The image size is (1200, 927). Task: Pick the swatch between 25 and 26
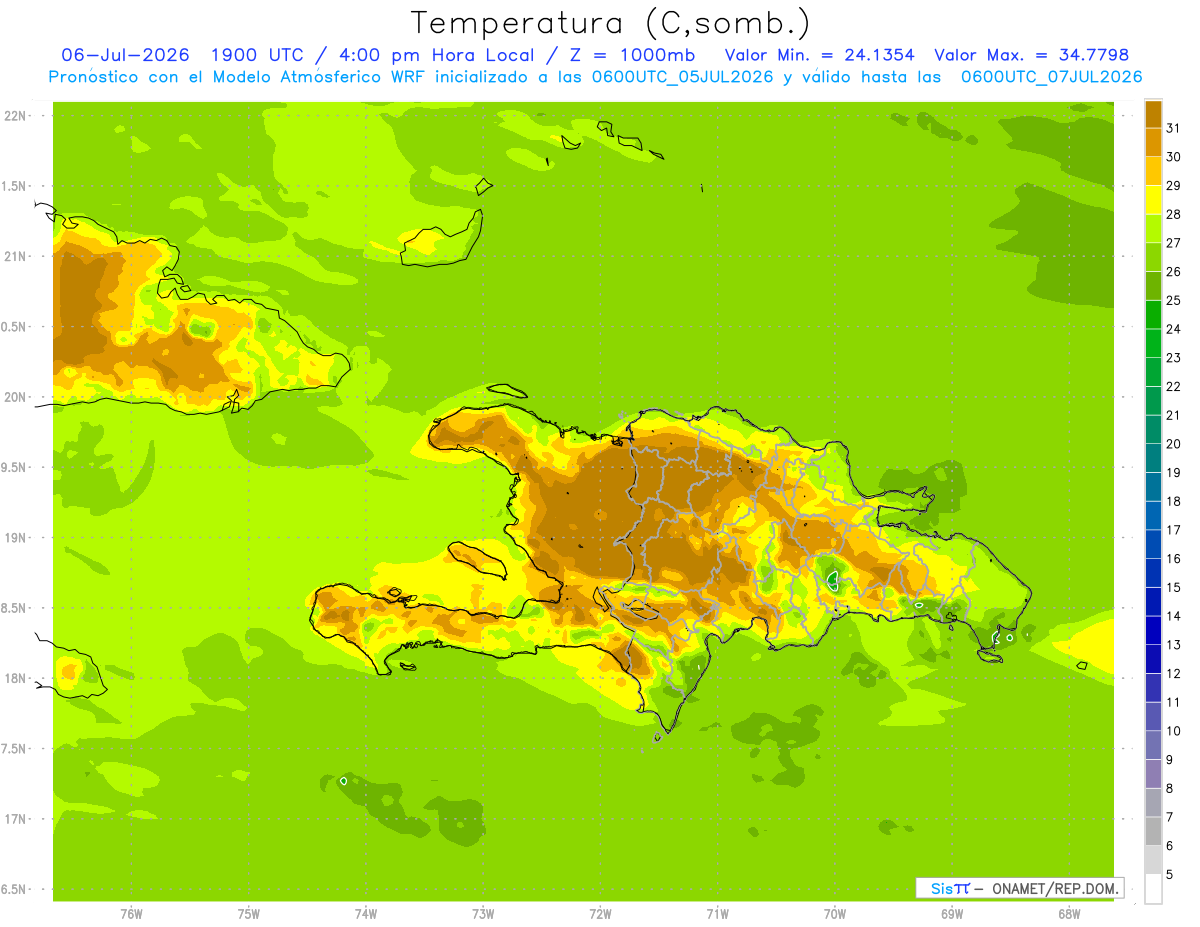tap(1153, 286)
